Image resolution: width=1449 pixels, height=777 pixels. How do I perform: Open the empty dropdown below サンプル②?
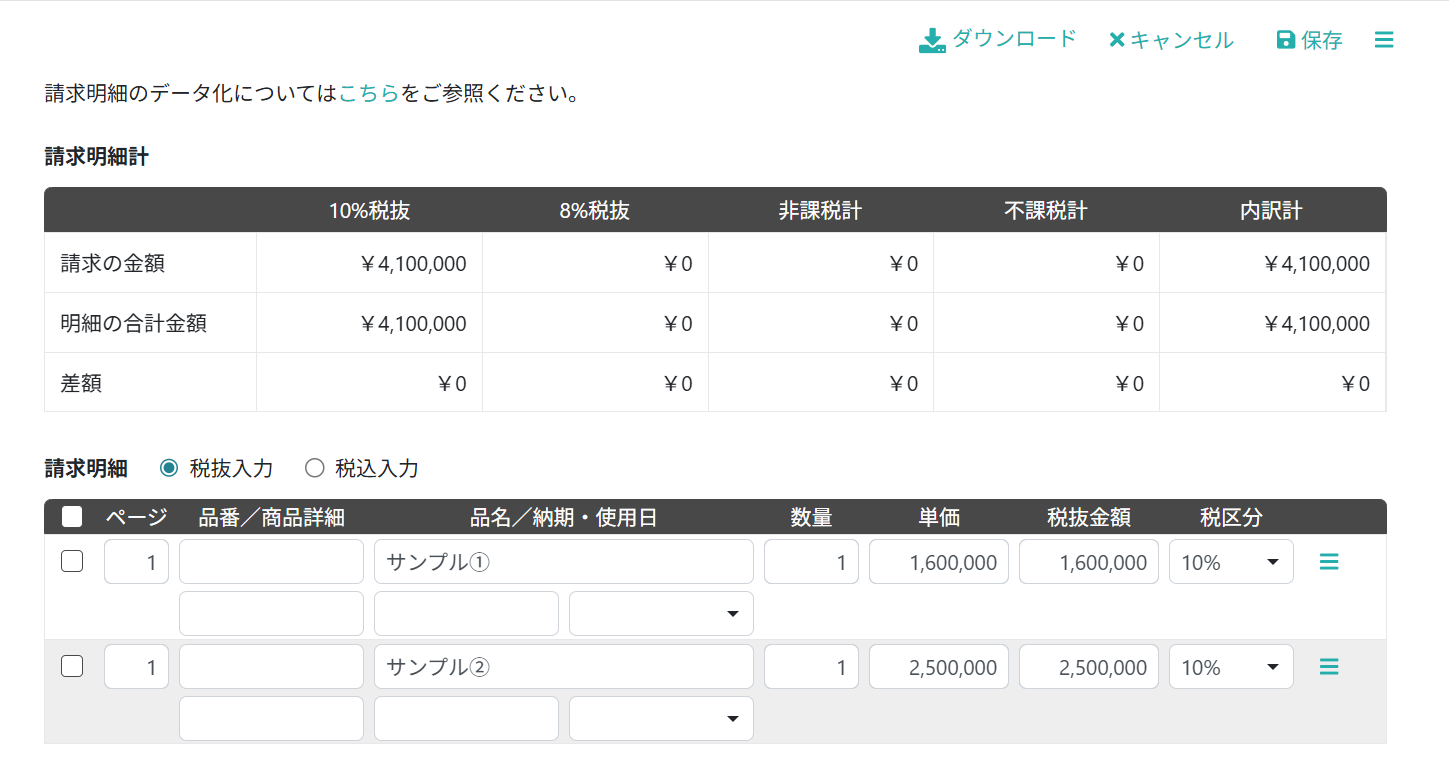[661, 719]
